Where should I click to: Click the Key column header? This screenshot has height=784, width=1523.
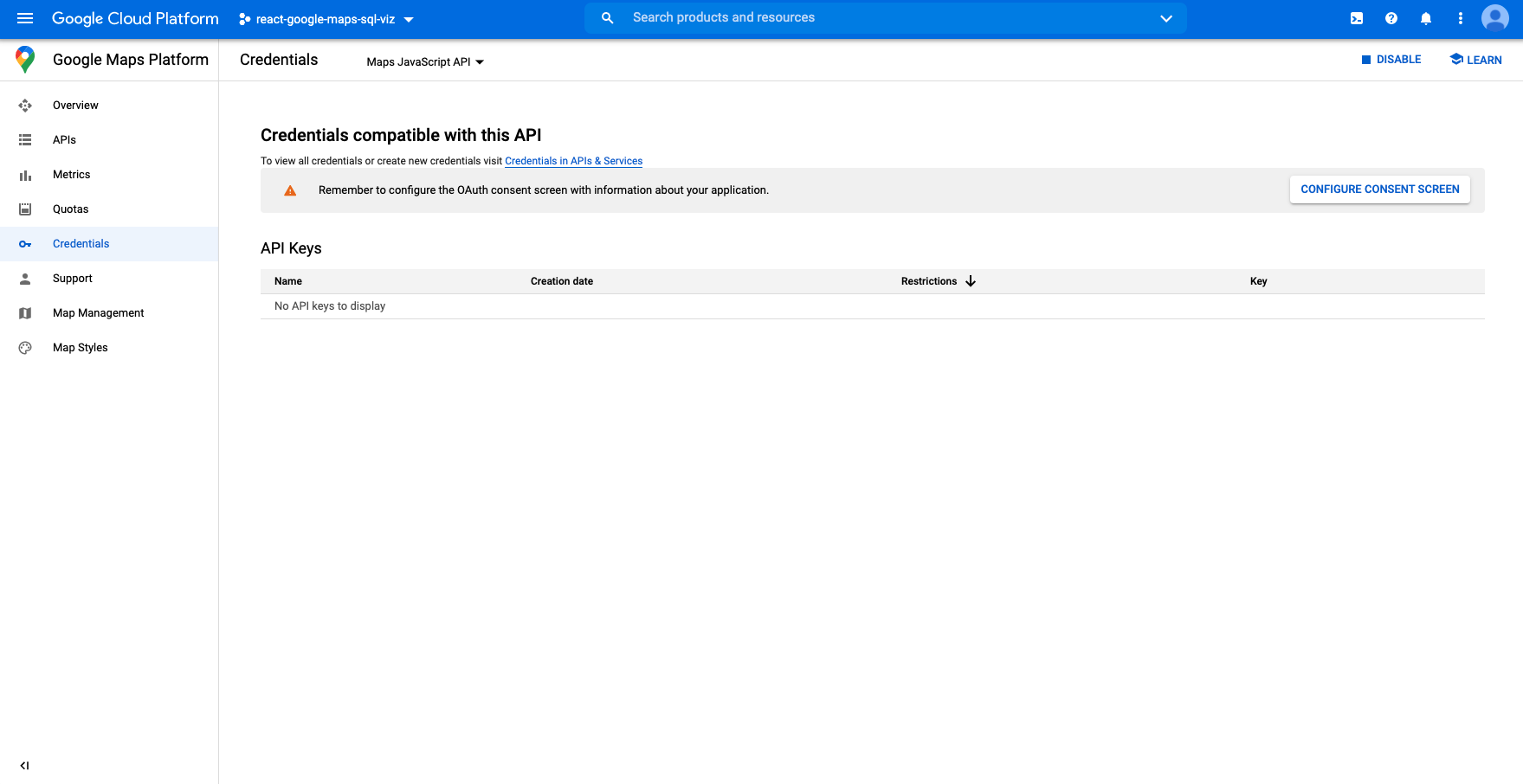1259,281
